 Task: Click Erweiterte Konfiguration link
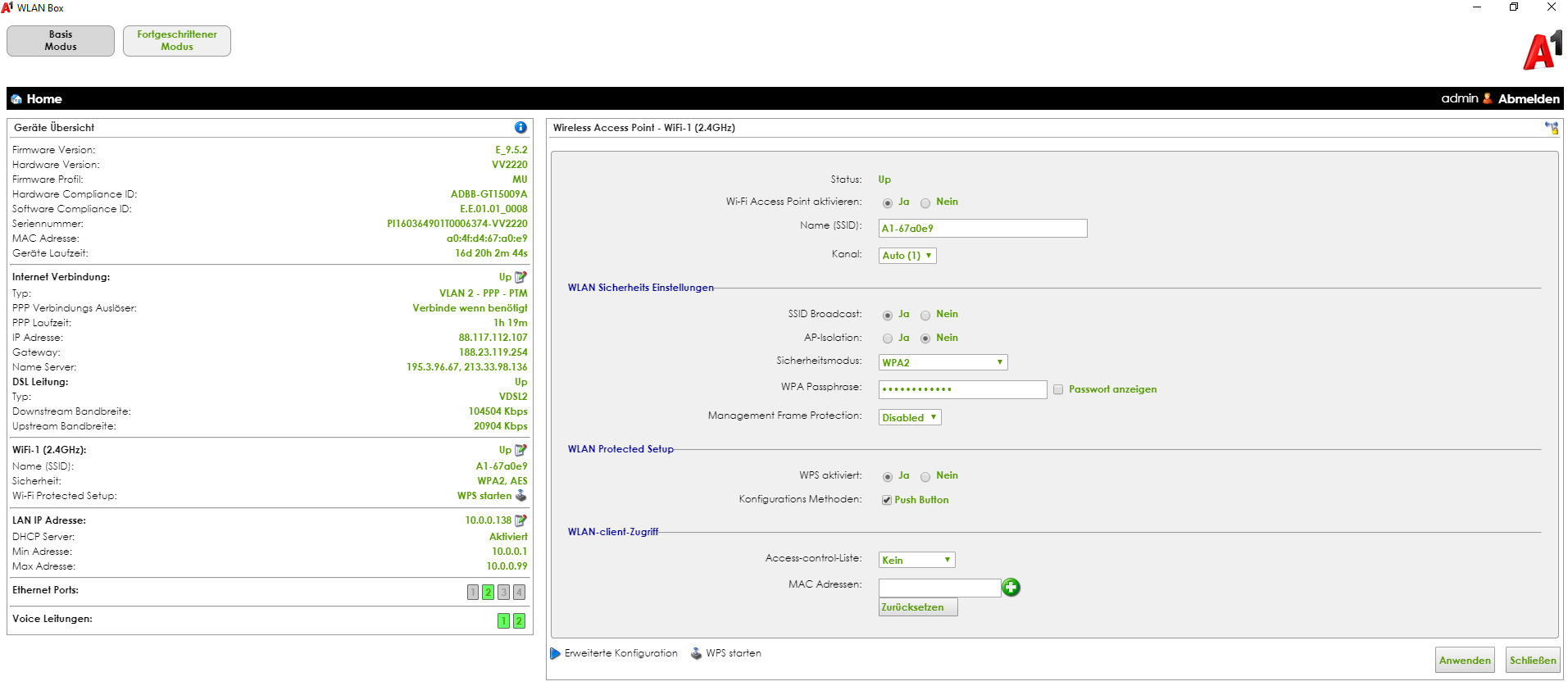point(621,653)
